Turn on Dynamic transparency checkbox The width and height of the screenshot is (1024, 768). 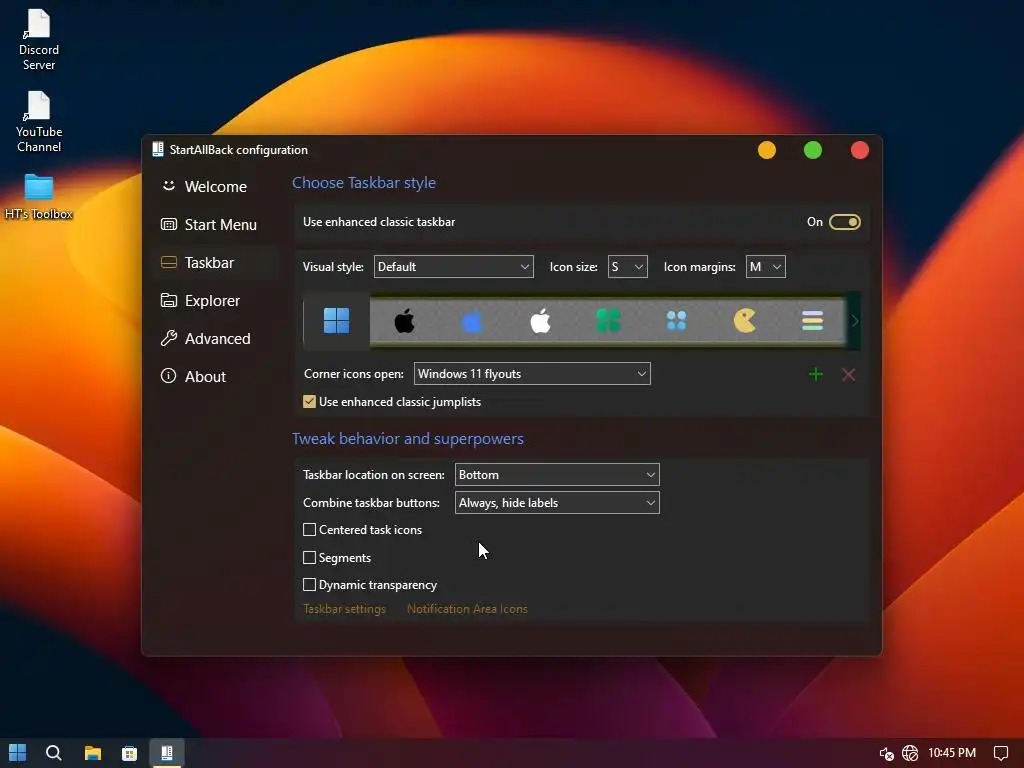tap(310, 584)
